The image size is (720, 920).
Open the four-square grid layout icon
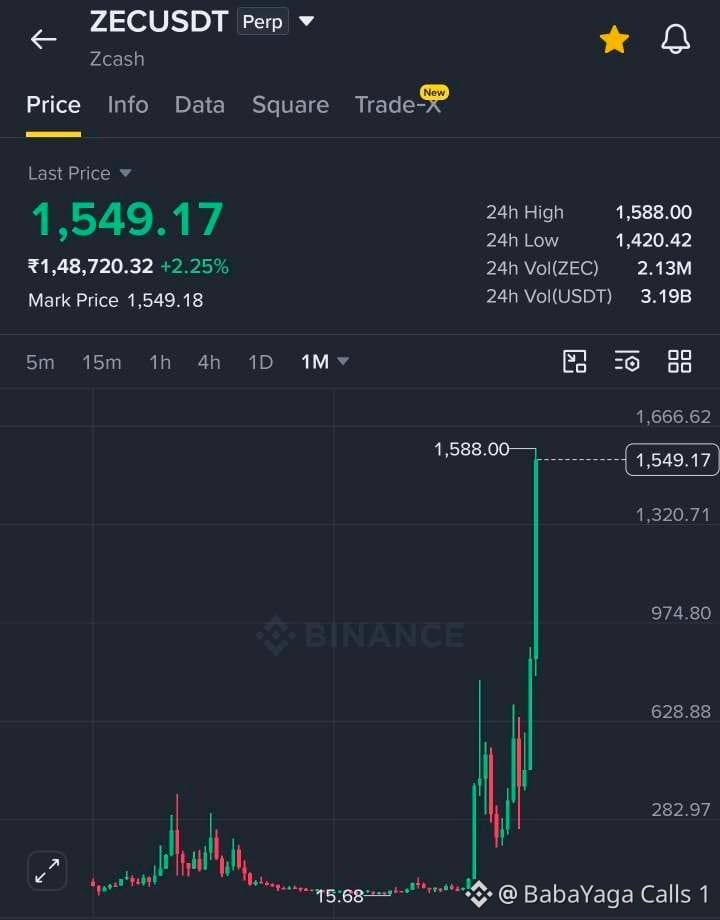pyautogui.click(x=680, y=361)
